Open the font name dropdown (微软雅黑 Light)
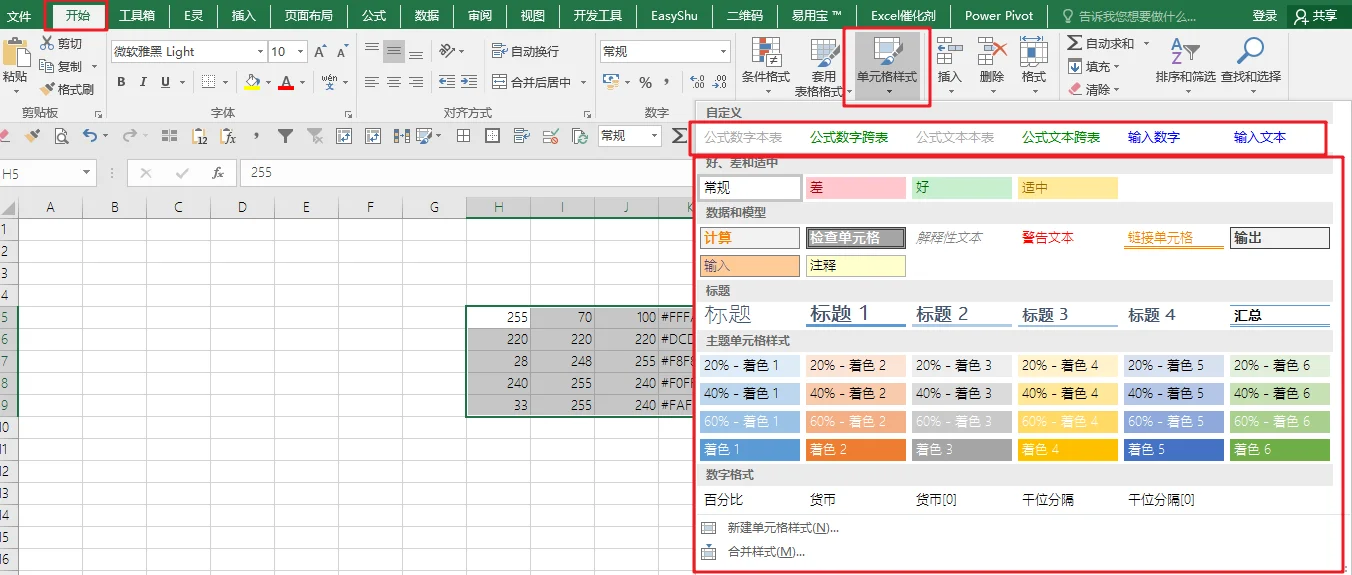 [260, 52]
